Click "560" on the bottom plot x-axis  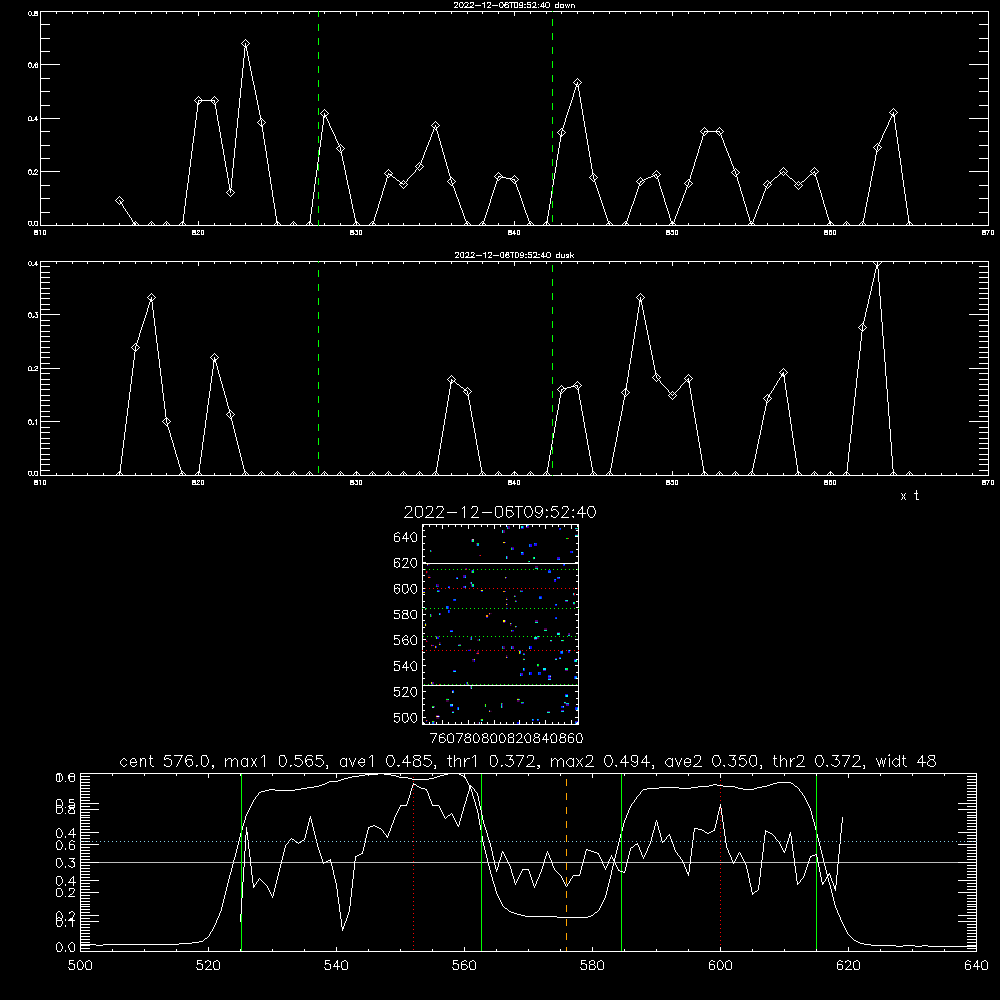[464, 966]
